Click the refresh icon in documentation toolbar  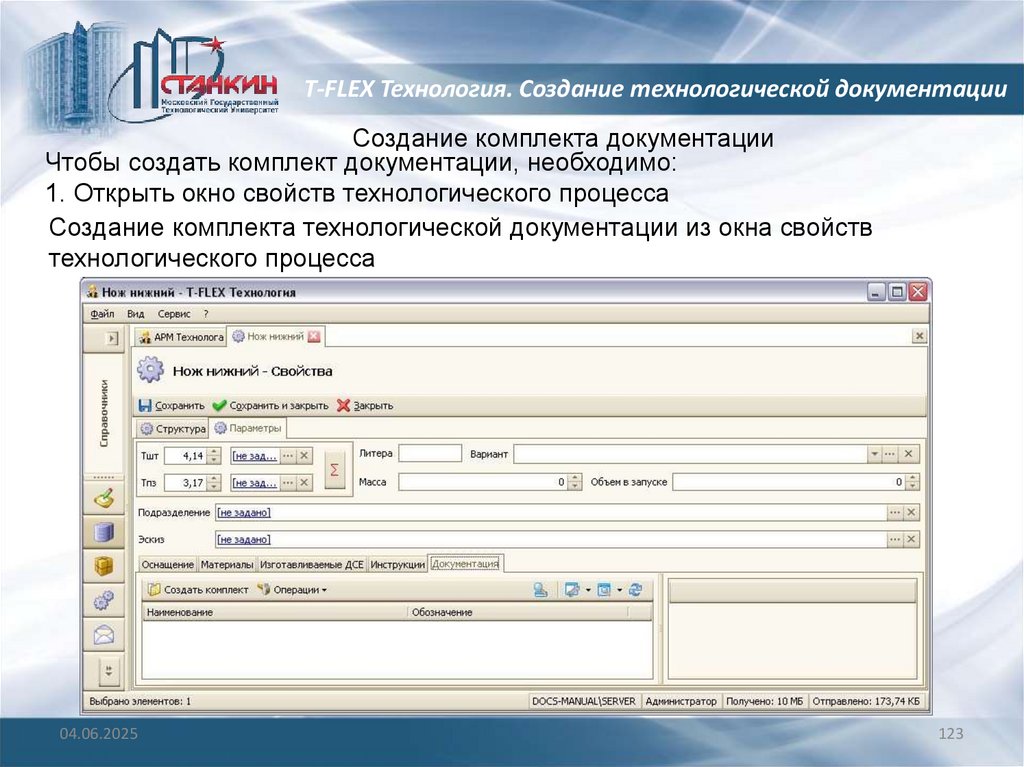635,590
